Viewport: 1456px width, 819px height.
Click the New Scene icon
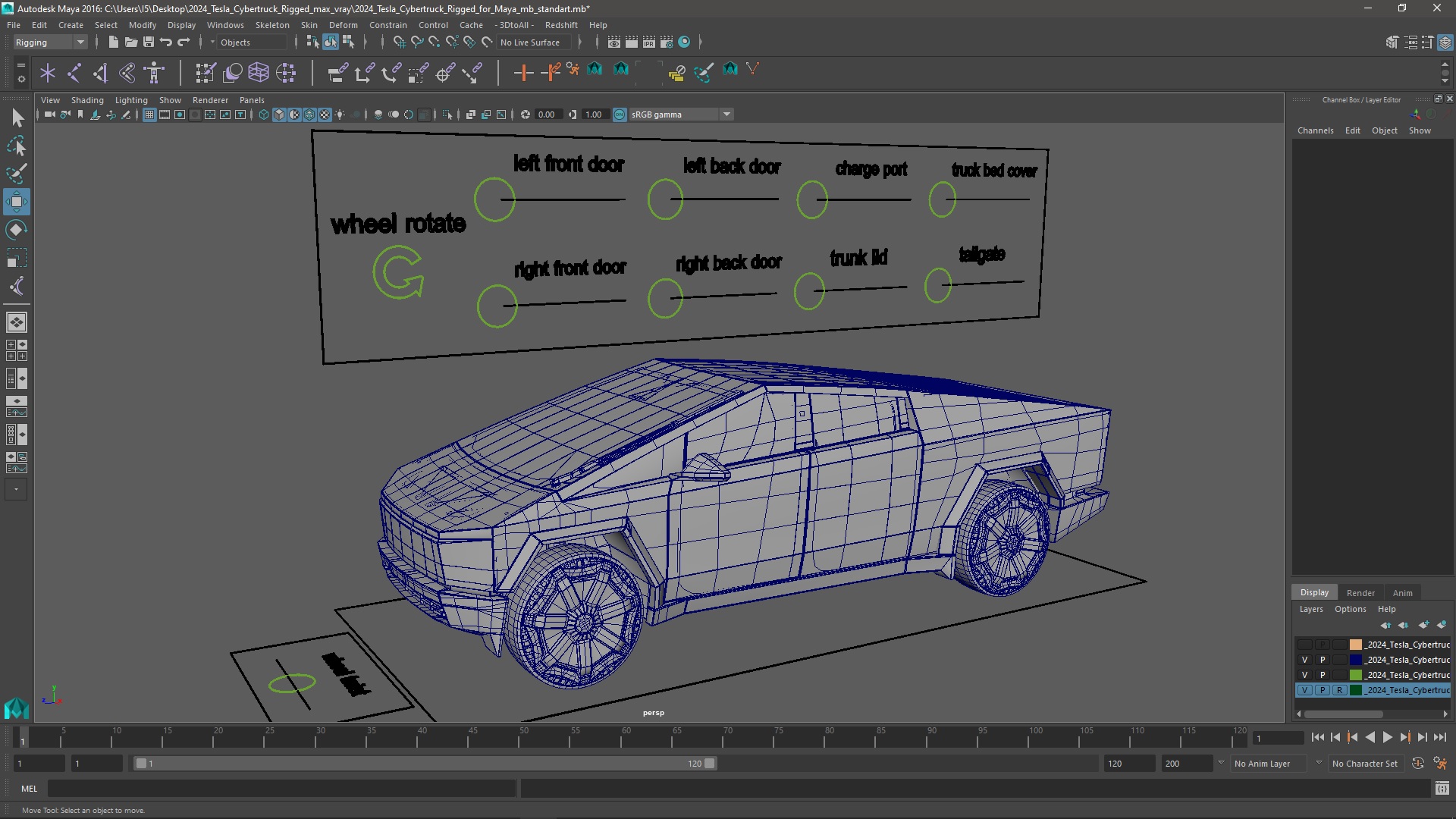point(113,42)
